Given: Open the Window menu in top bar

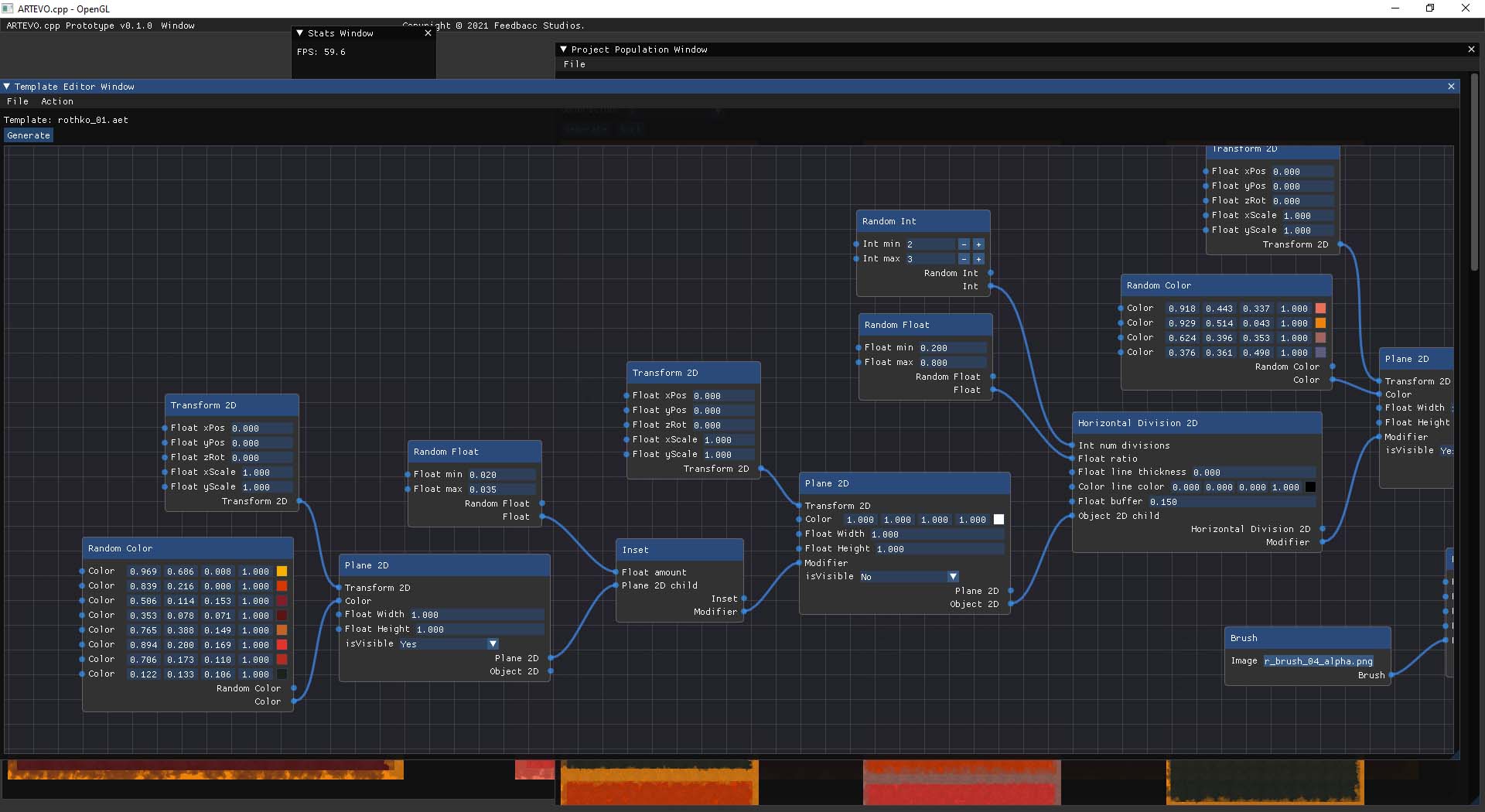Looking at the screenshot, I should pyautogui.click(x=178, y=26).
